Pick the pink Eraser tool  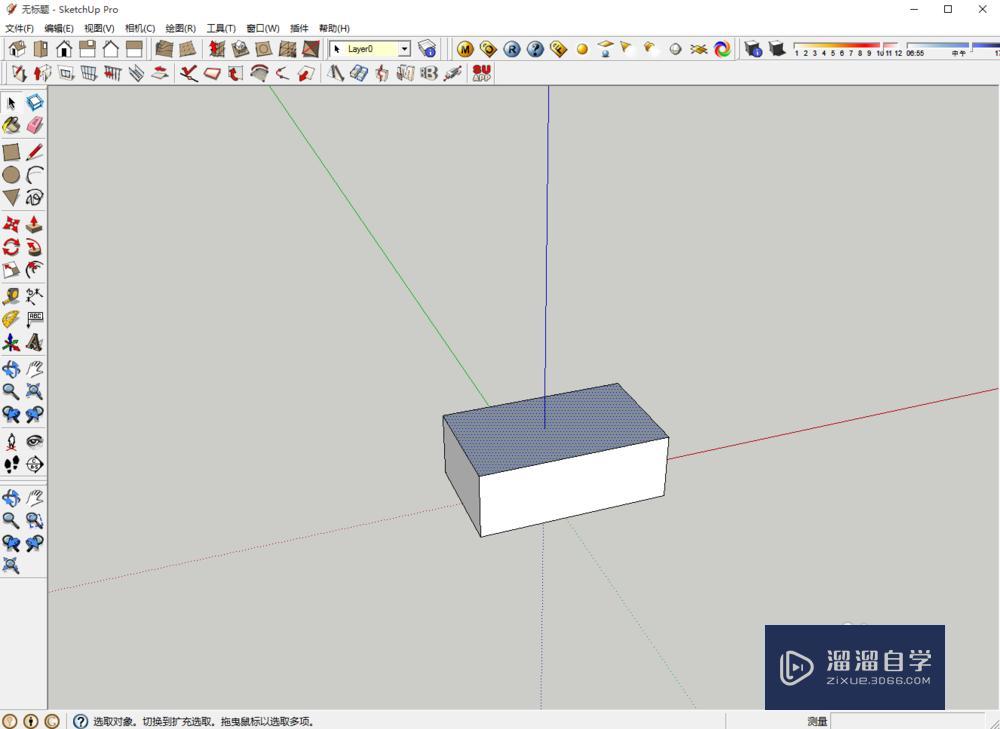[34, 125]
